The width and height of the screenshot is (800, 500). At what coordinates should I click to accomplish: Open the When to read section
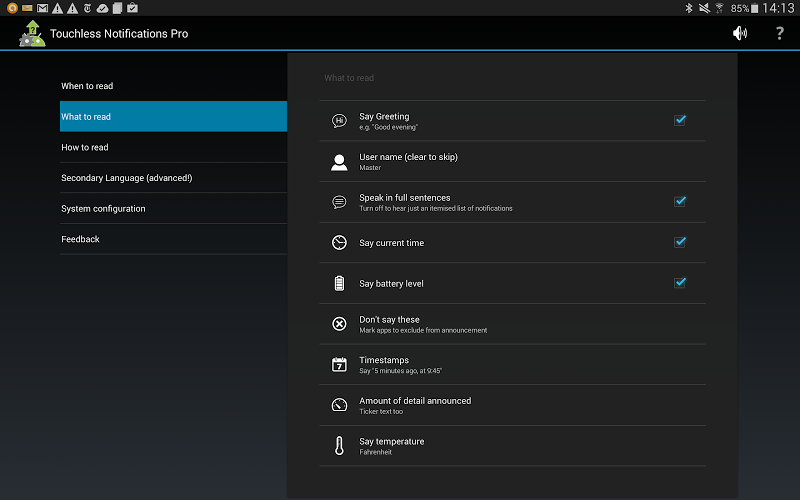(x=173, y=86)
